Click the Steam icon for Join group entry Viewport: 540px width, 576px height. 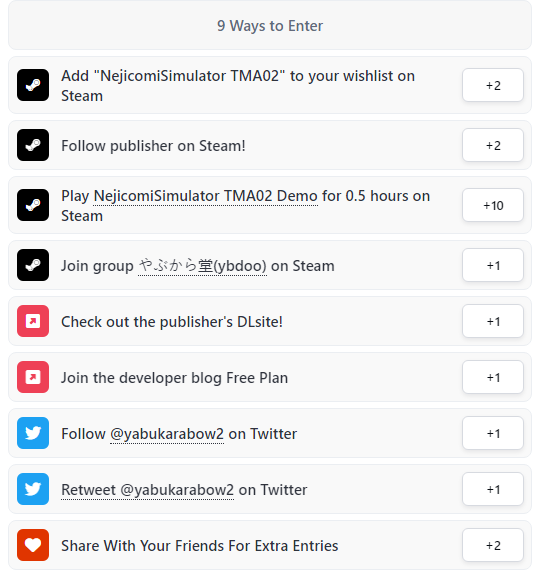coord(33,265)
